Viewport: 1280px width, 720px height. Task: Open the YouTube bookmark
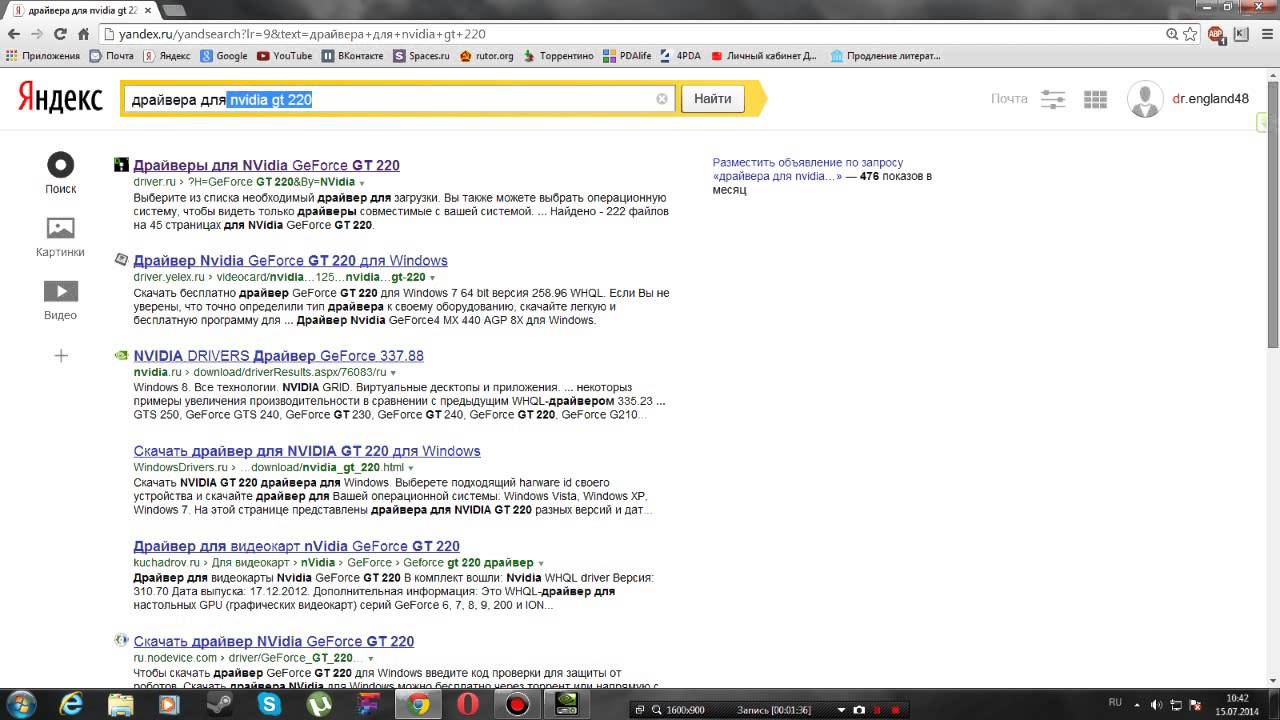pos(285,56)
